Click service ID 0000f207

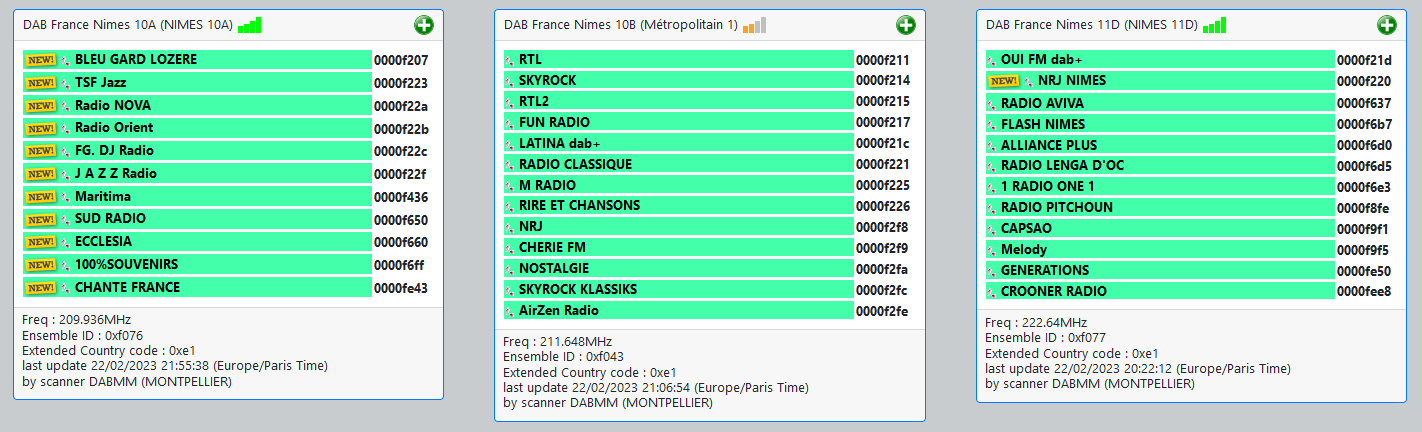[x=401, y=60]
